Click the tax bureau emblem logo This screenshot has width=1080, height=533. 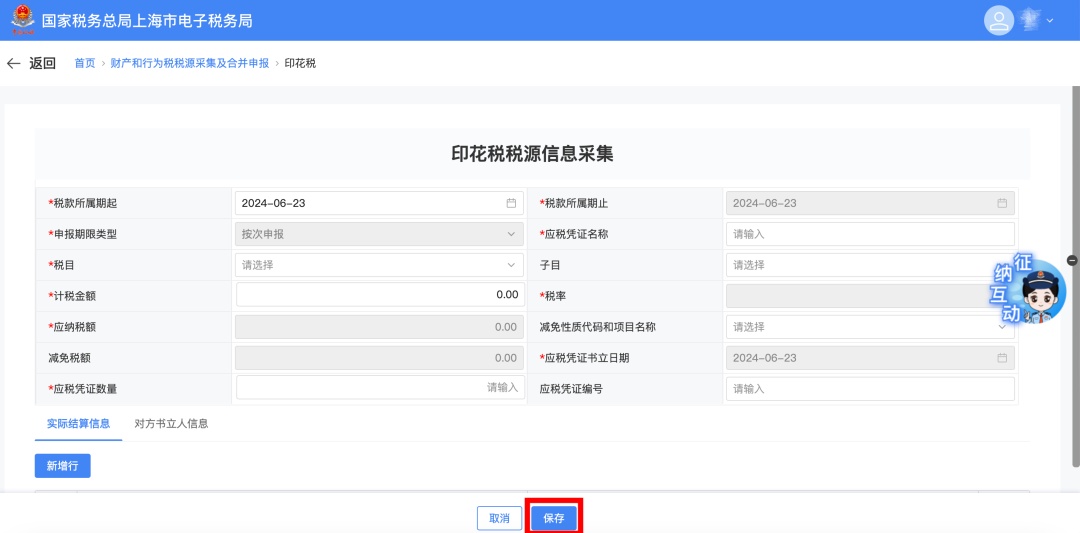click(x=22, y=20)
